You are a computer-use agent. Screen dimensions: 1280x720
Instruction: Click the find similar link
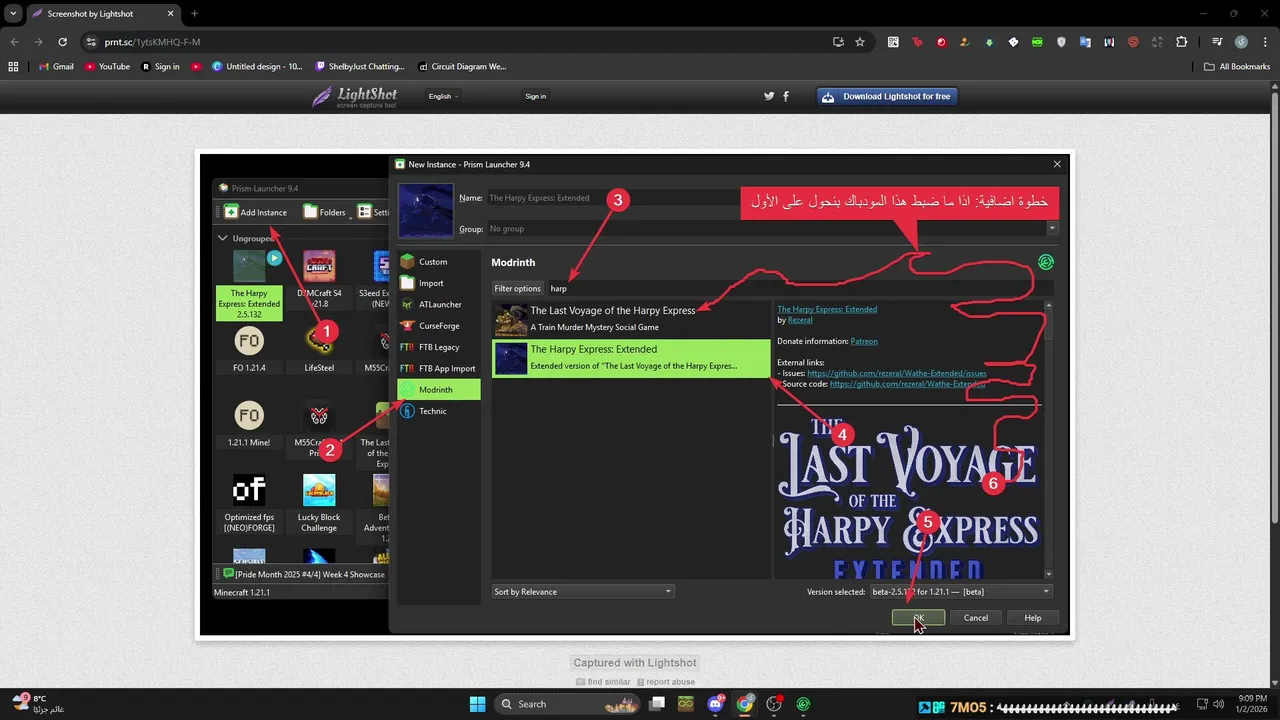pyautogui.click(x=604, y=682)
